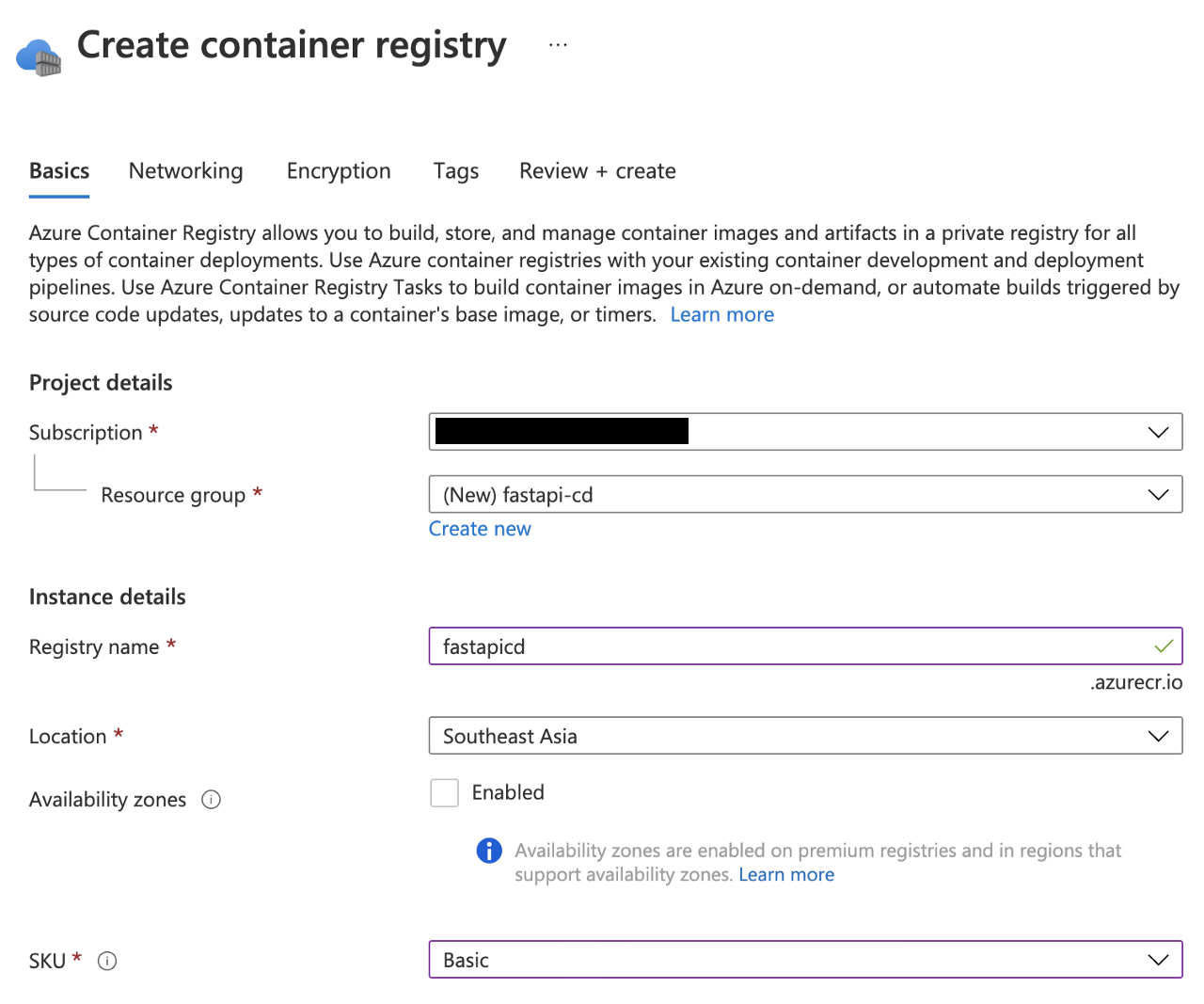Click the Availability zones info icon
Screen dimensions: 1204x1004
(x=212, y=800)
